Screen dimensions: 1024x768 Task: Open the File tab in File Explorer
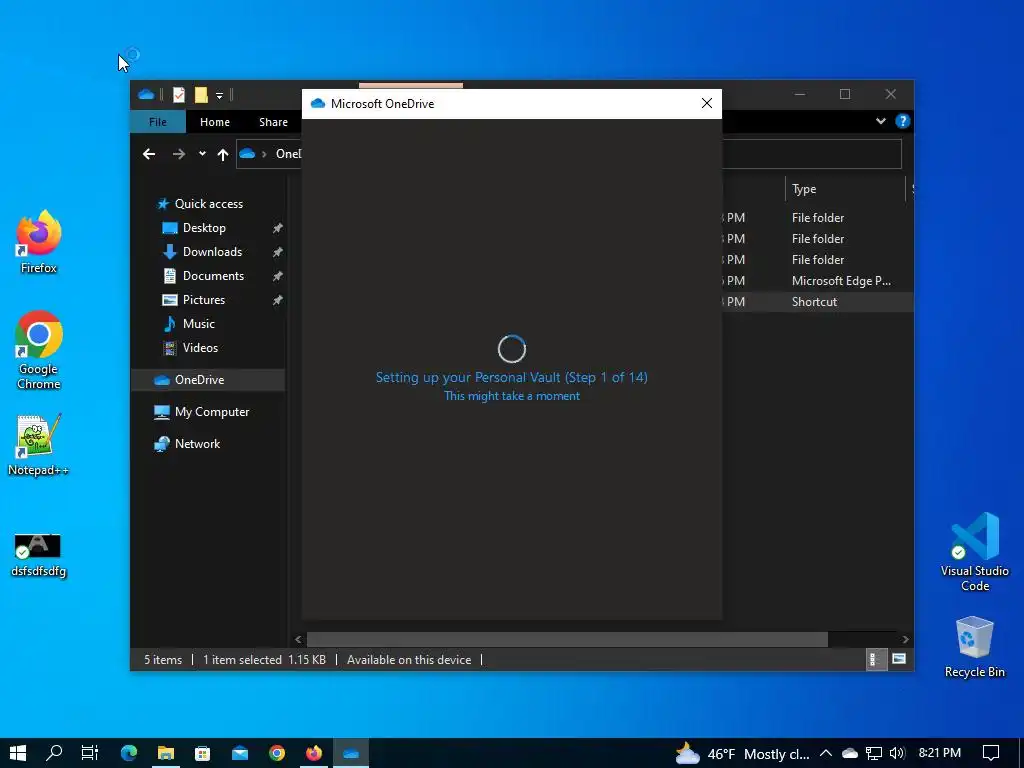157,121
